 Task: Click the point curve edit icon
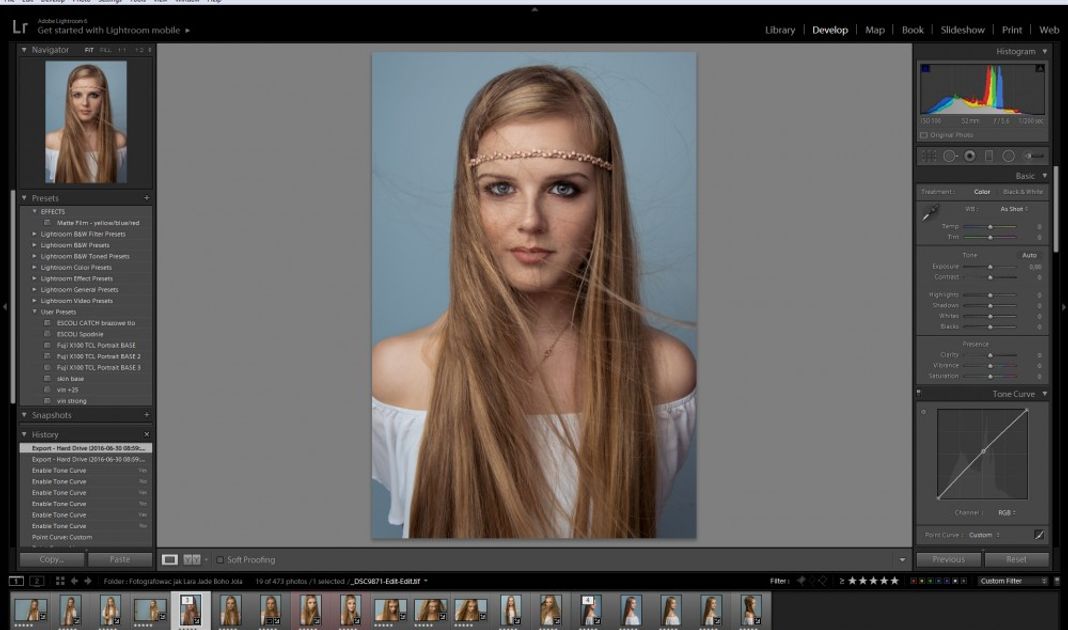click(x=1040, y=535)
